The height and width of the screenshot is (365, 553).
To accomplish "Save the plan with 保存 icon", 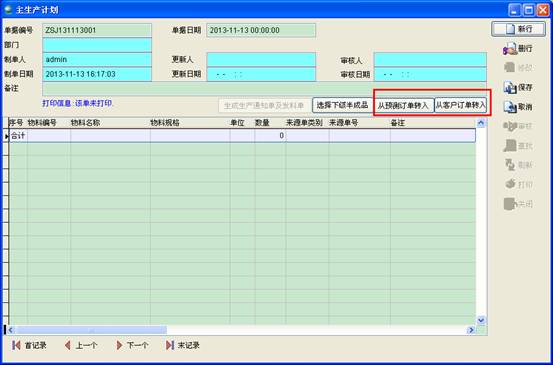I will tap(518, 87).
